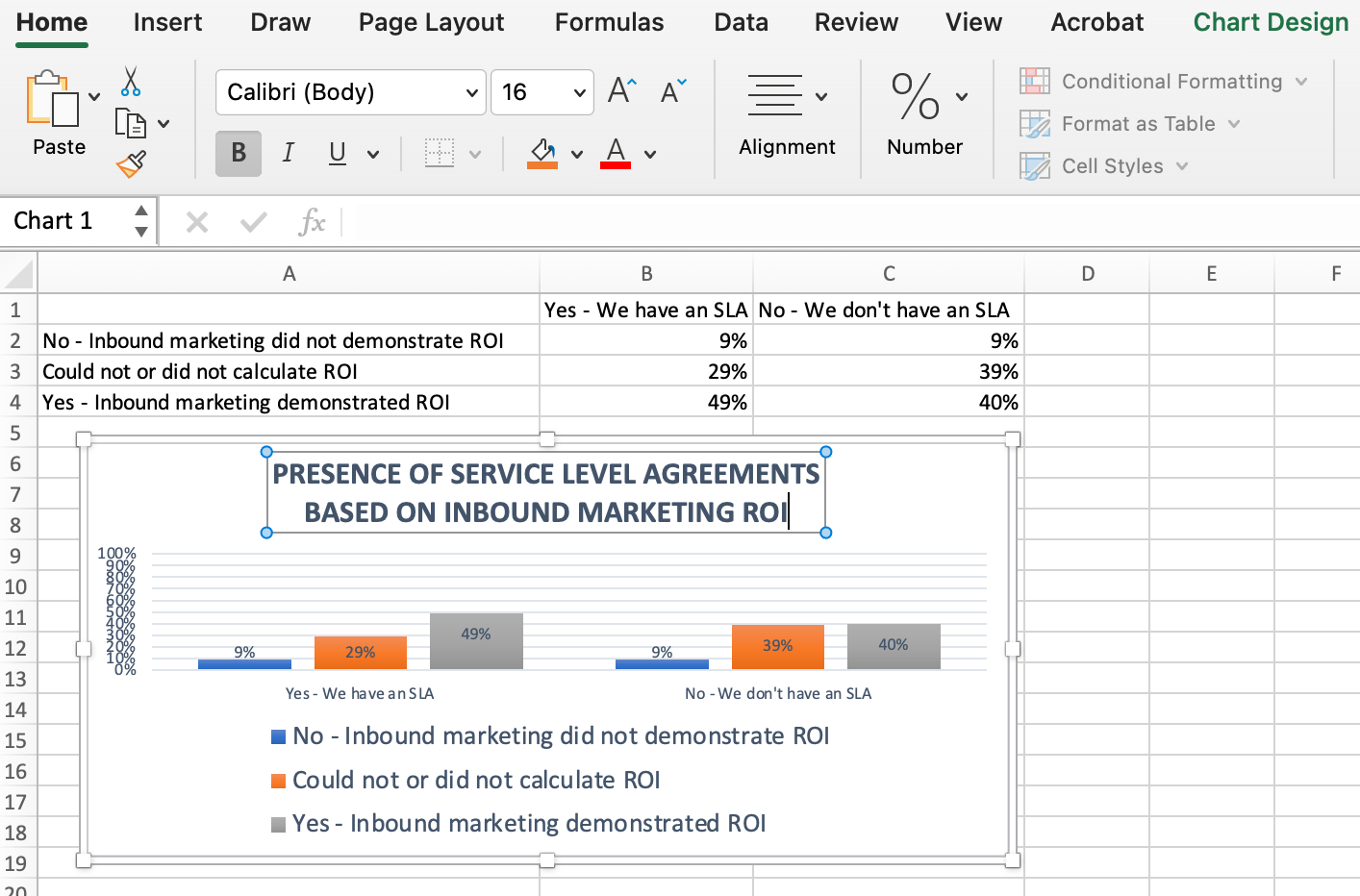This screenshot has height=896, width=1360.
Task: Click the Borders icon
Action: coord(440,153)
